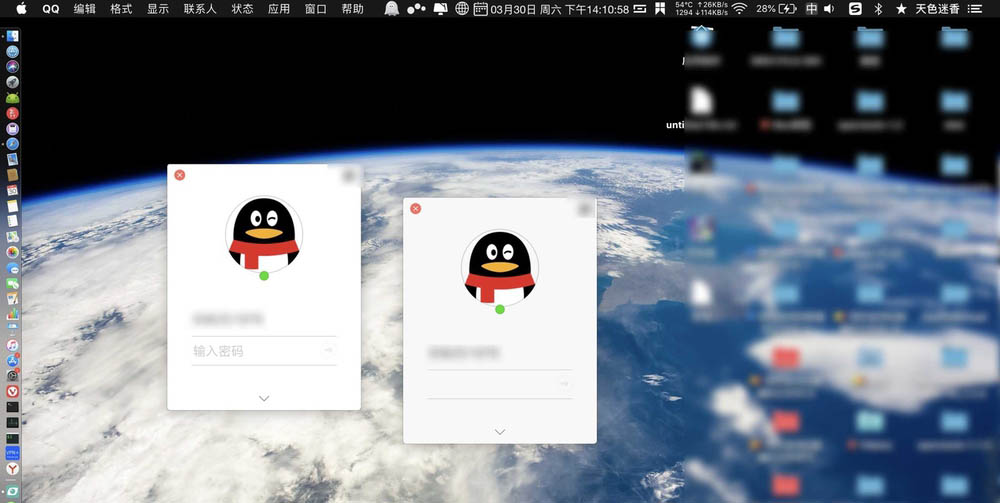Viewport: 1000px width, 503px height.
Task: Close the left QQ login window
Action: coord(180,175)
